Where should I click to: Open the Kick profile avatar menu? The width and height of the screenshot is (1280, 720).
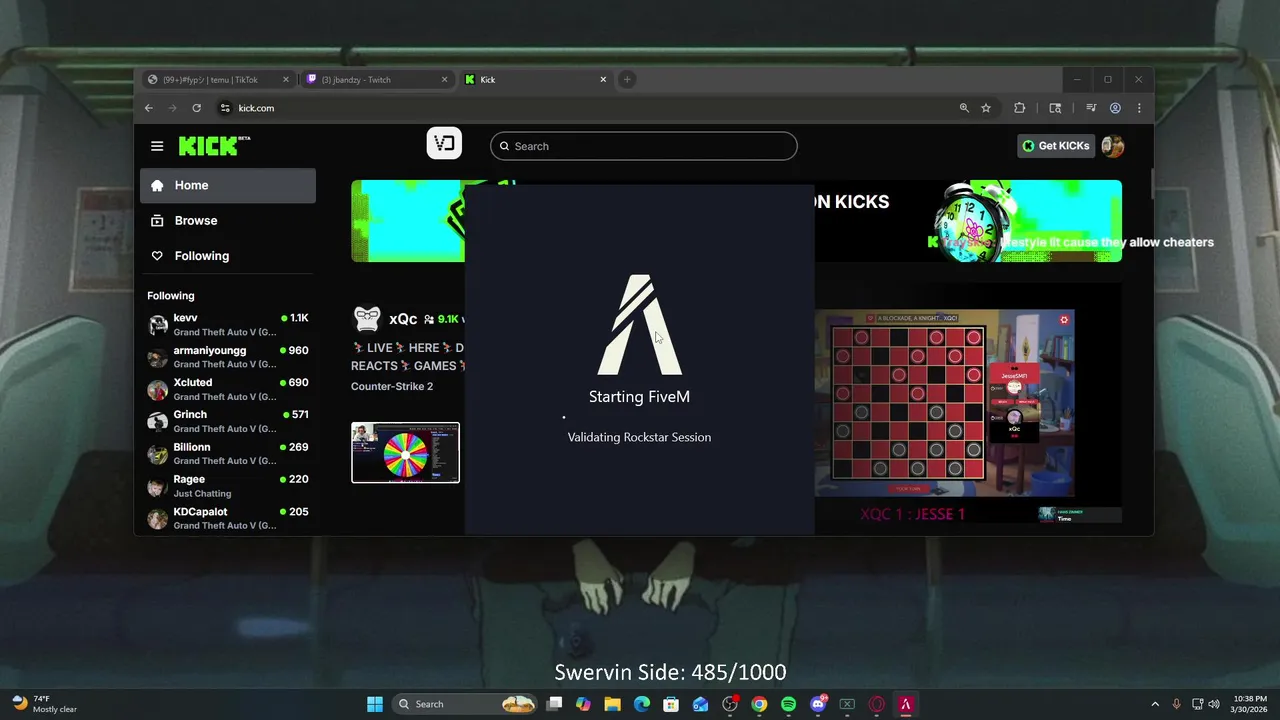point(1112,146)
